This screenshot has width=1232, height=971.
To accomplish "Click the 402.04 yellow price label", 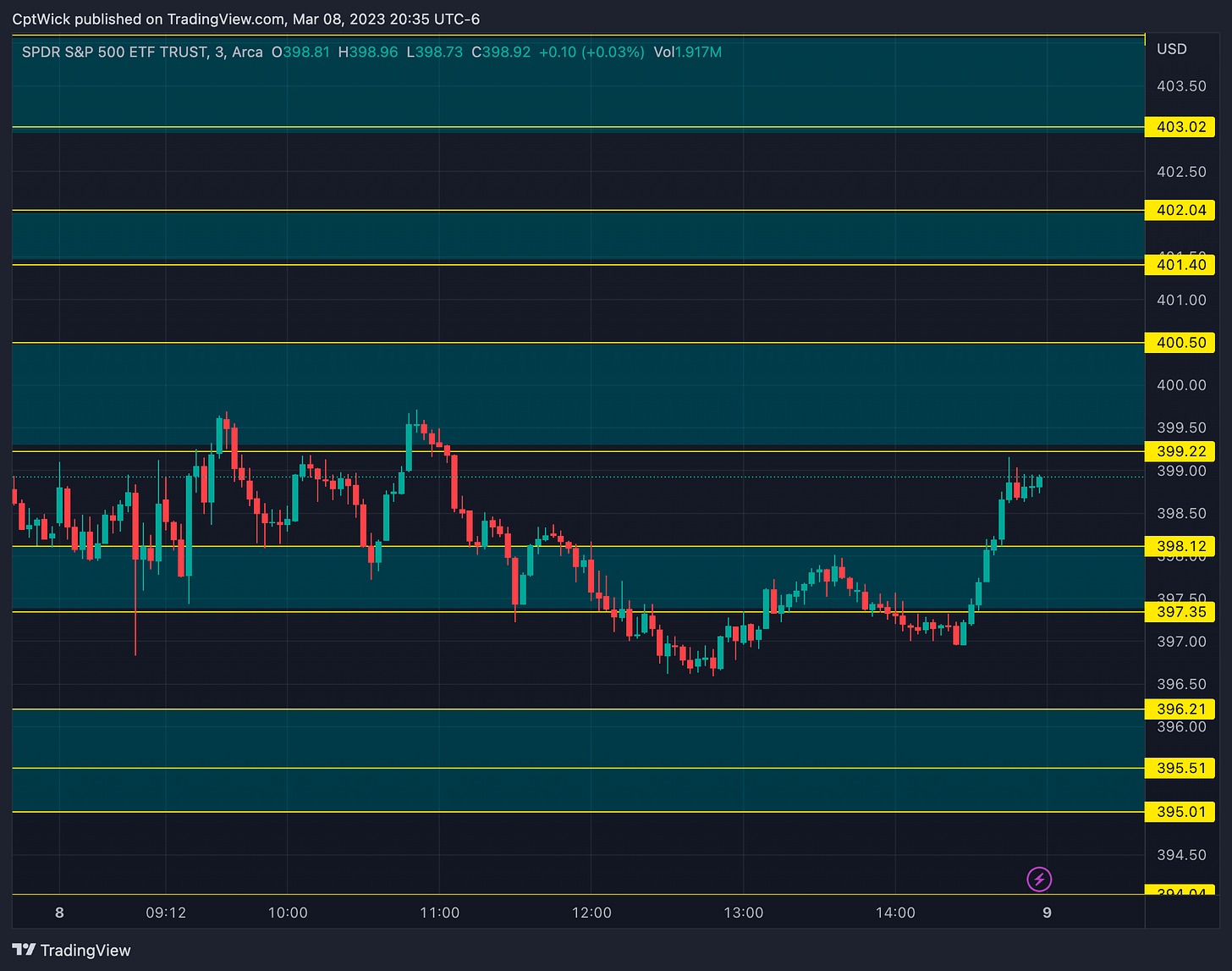I will click(x=1180, y=210).
